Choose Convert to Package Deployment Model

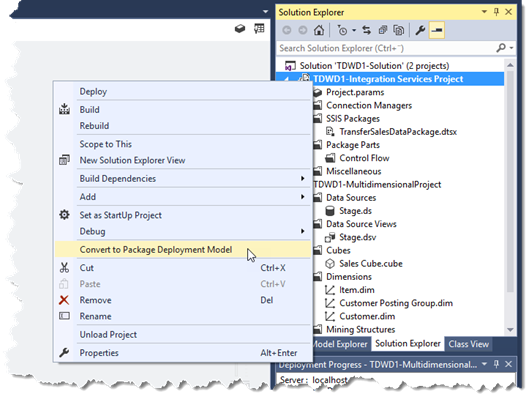[183, 250]
